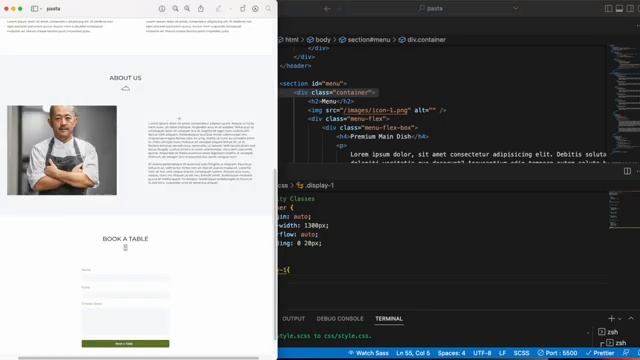Click the green Book a Table button
The image size is (640, 360).
tap(125, 344)
